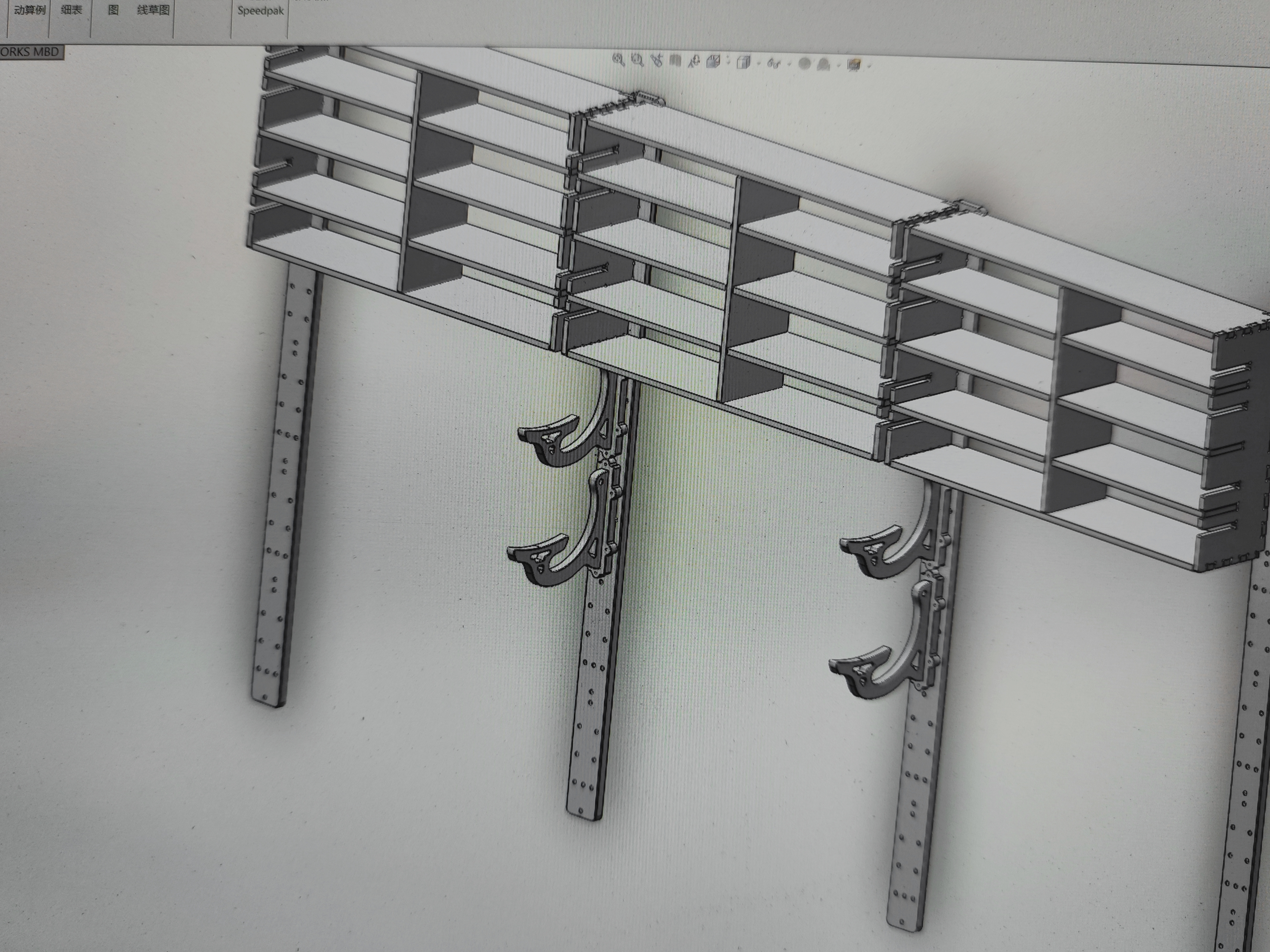Click the Apply Scene icon
The height and width of the screenshot is (952, 1270).
[824, 65]
